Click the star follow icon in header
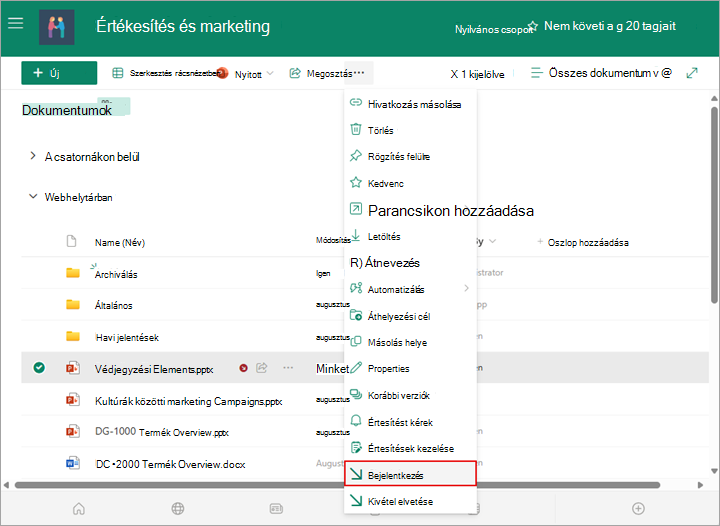 [533, 26]
